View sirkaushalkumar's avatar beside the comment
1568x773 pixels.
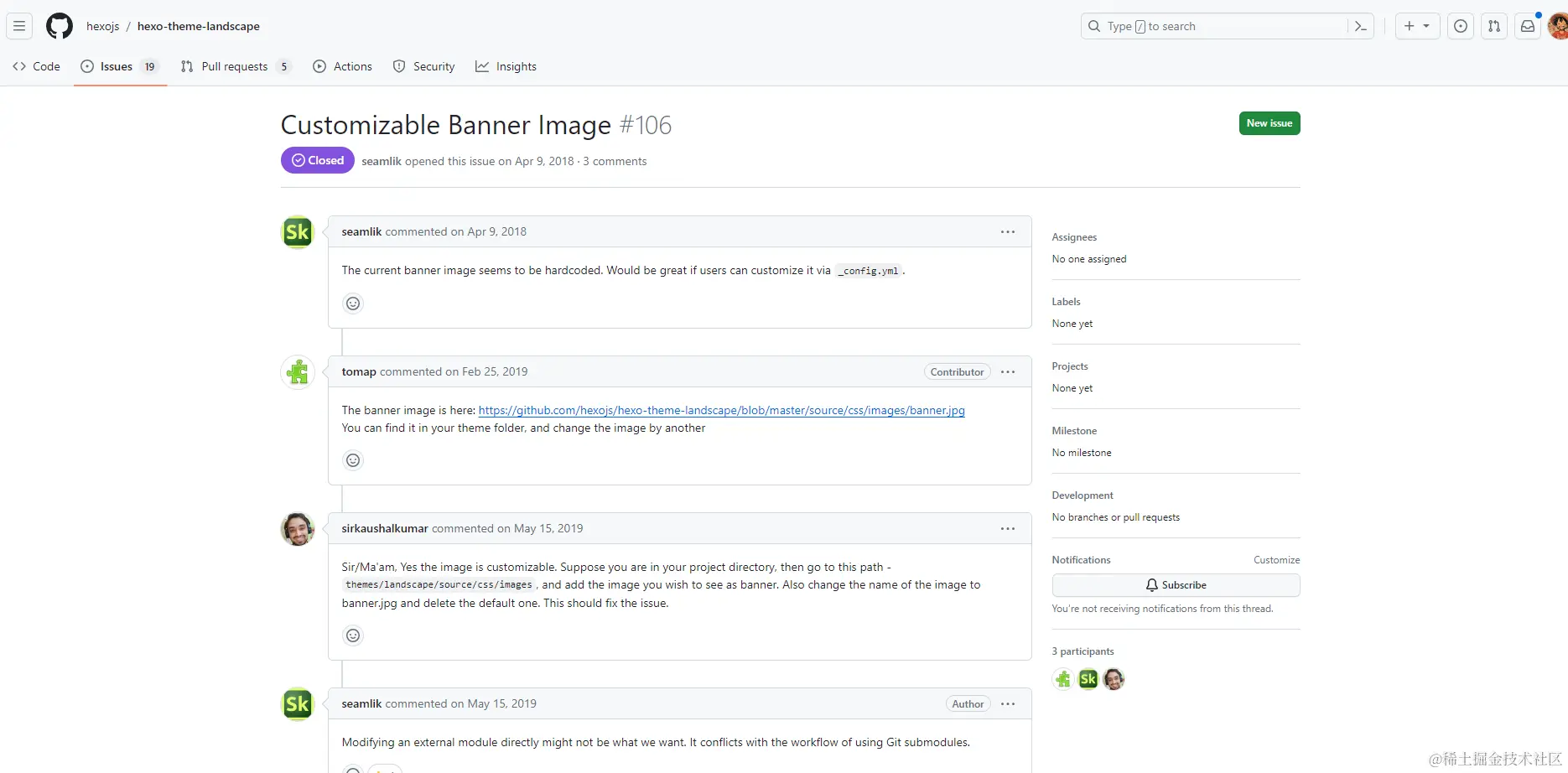[x=298, y=529]
